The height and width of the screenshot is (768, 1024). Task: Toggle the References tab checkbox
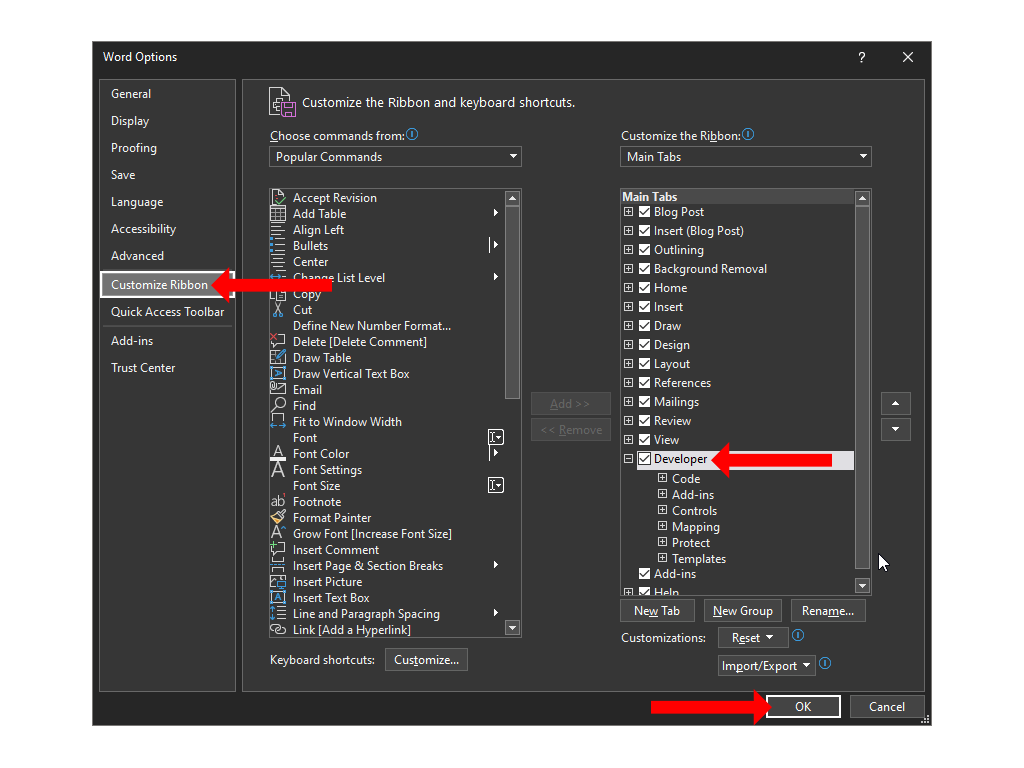(x=645, y=383)
